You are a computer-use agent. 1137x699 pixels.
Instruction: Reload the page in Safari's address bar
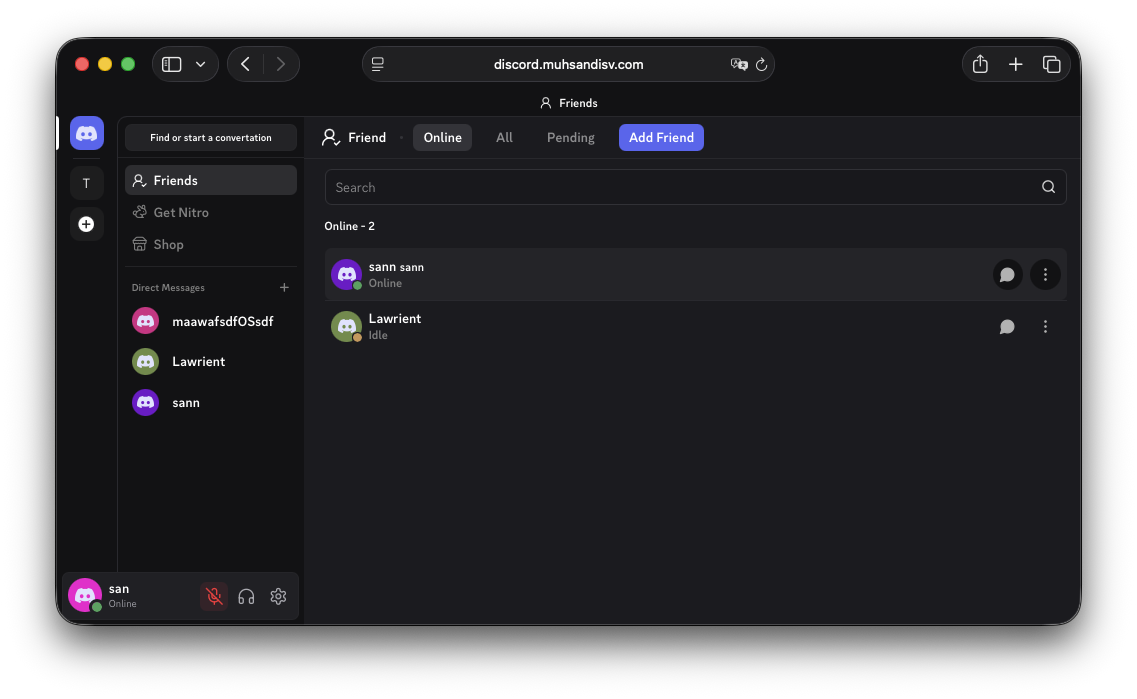[x=762, y=64]
